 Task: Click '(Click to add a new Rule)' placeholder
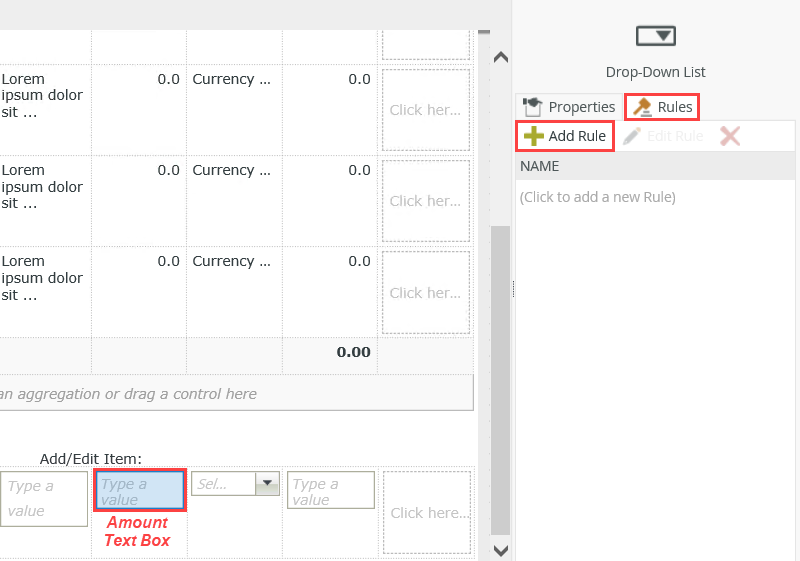tap(597, 197)
